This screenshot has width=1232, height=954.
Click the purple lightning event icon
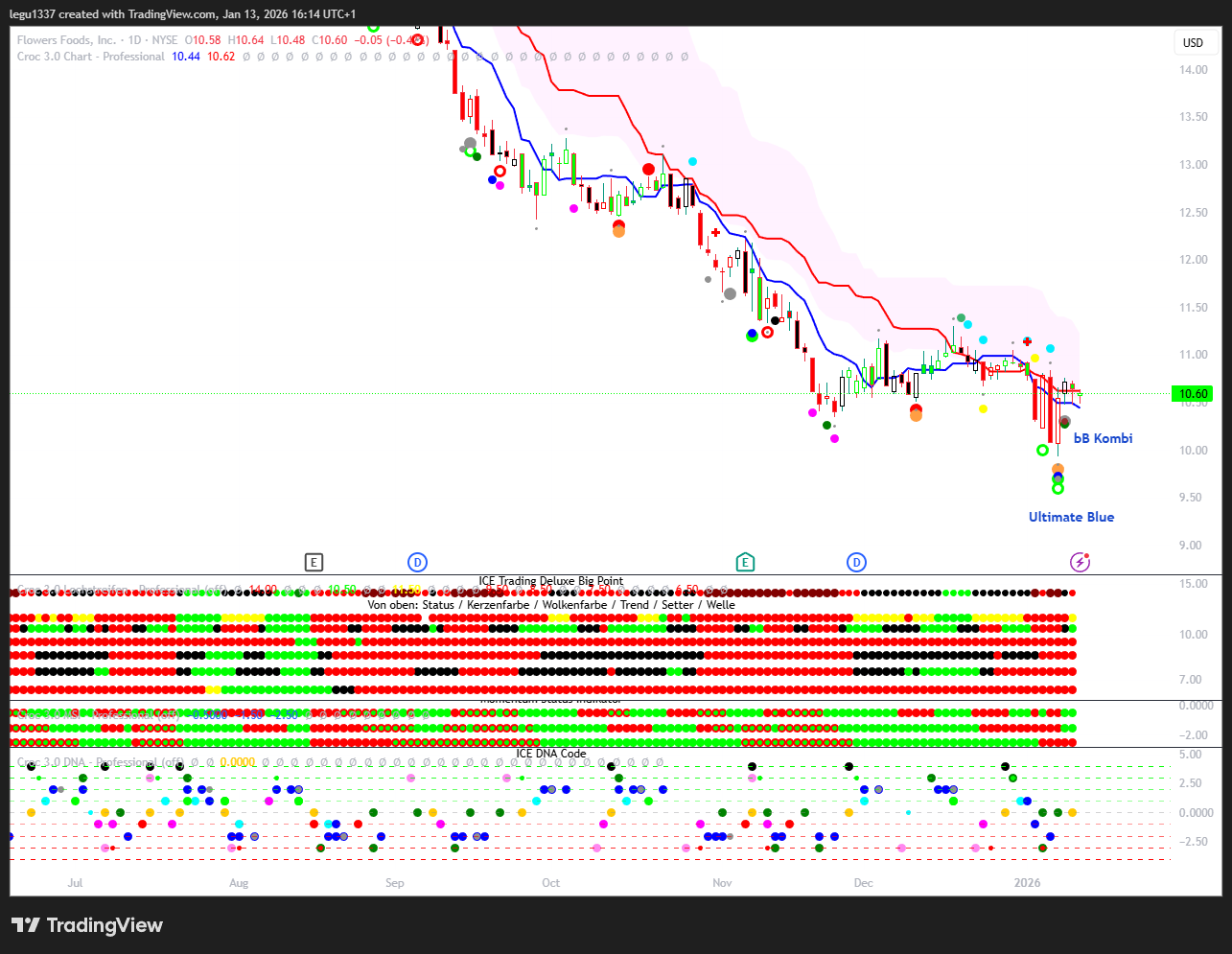tap(1081, 563)
